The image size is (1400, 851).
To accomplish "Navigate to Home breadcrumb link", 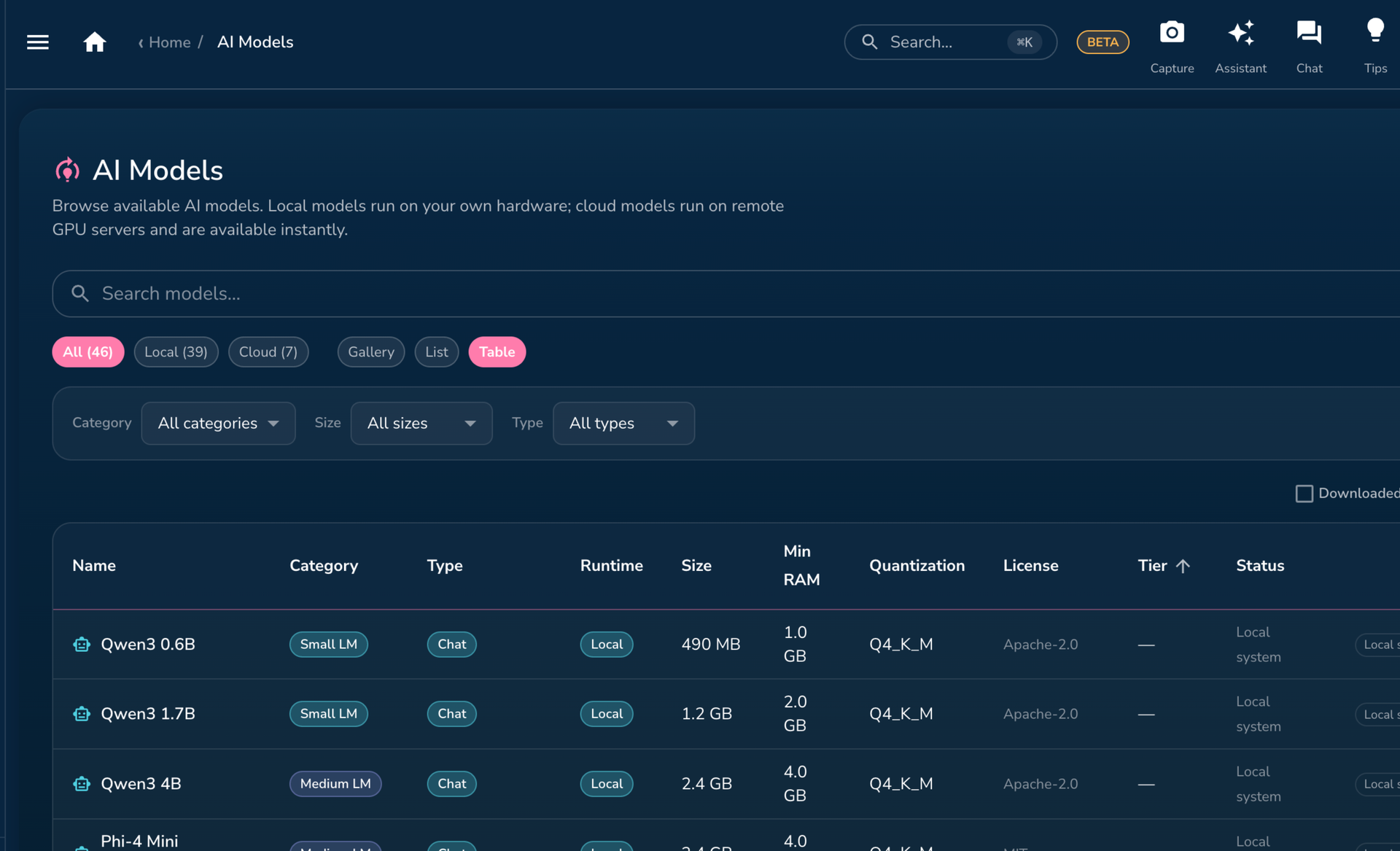I will click(170, 42).
